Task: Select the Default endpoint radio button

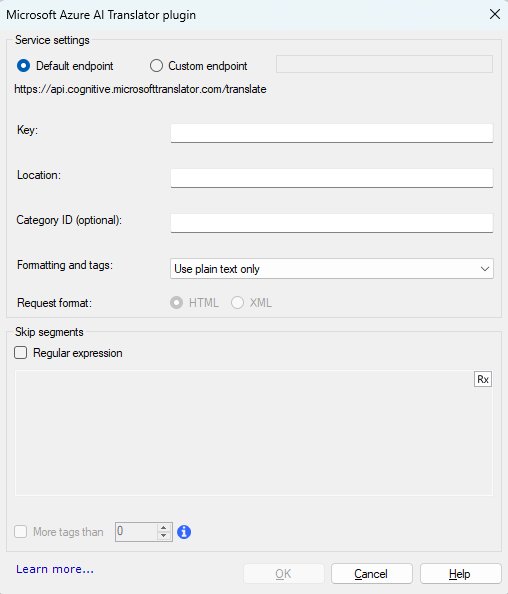Action: pos(23,66)
